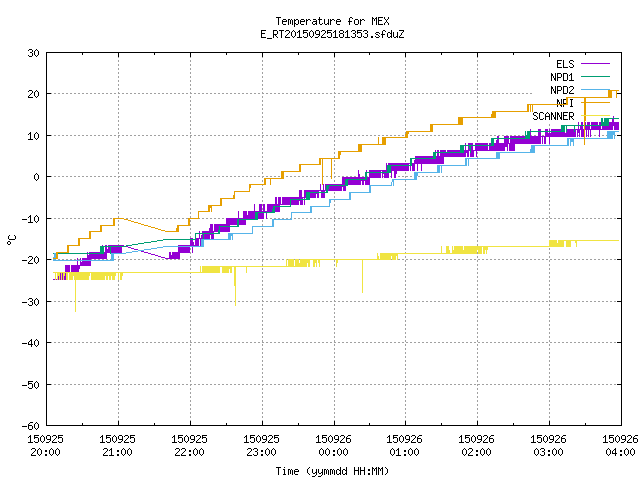The image size is (640, 480).
Task: Click the x-axis tick 150926 01:00
Action: coord(404,445)
